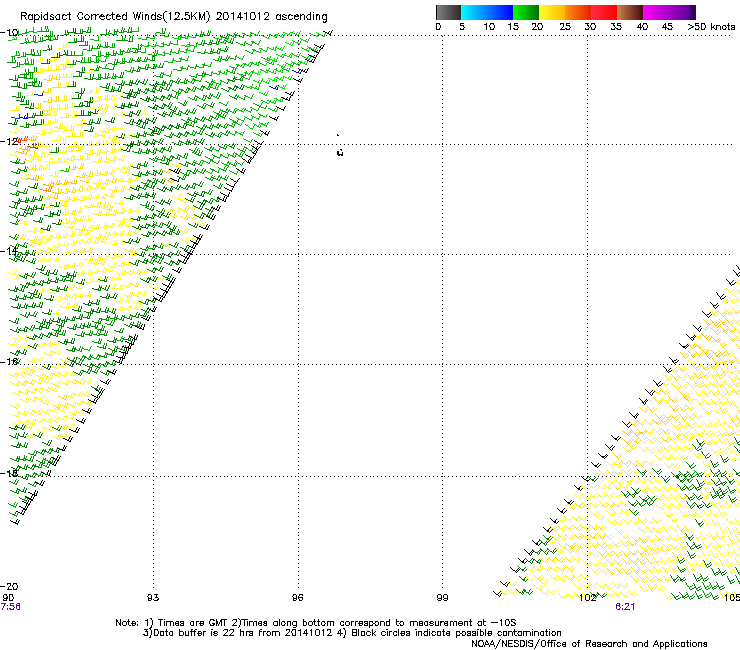Click the magenta 40-45 knots color swatch

point(656,12)
